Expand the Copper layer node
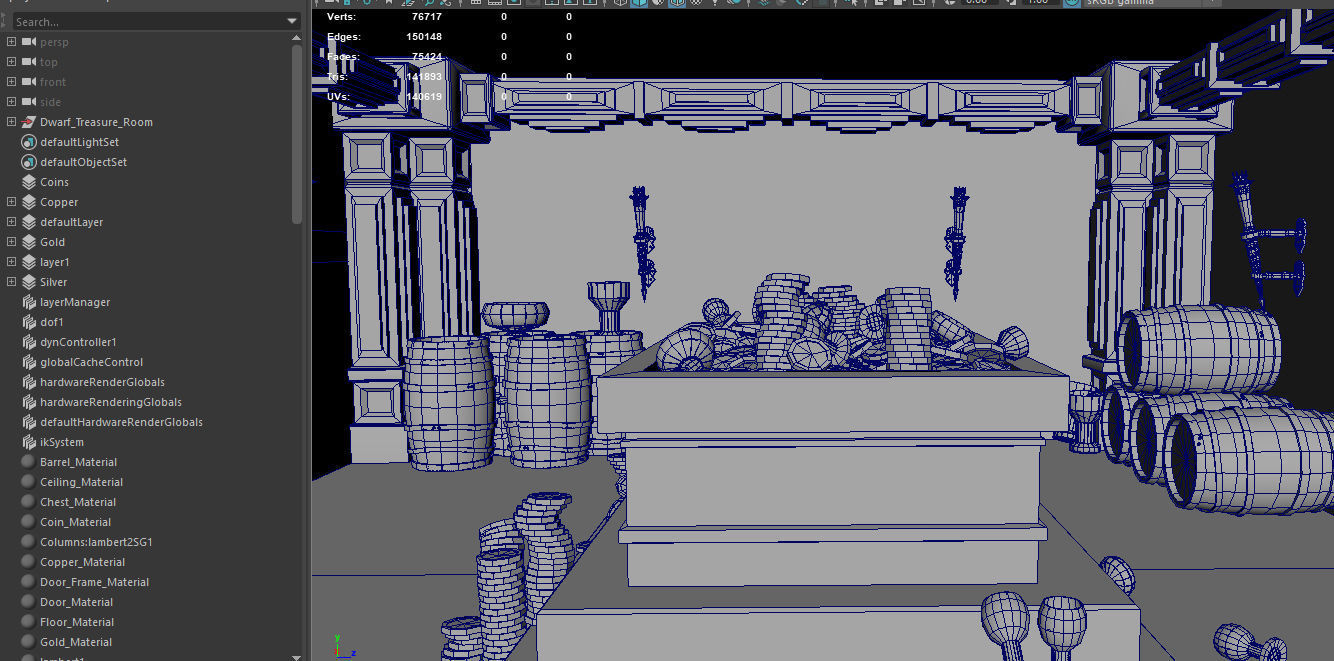This screenshot has height=661, width=1334. coord(11,202)
